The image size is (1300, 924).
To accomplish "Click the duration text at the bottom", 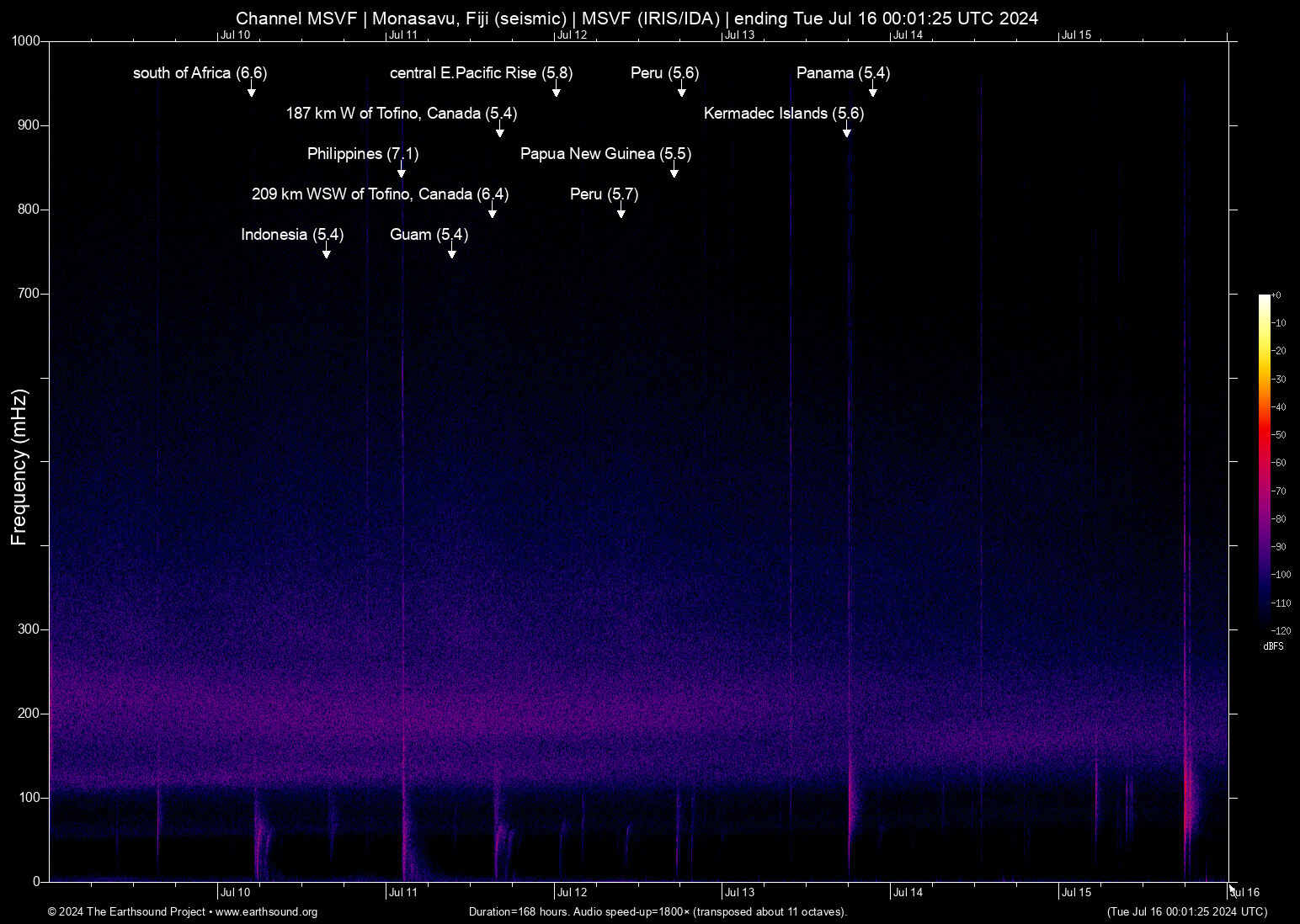I will point(658,912).
